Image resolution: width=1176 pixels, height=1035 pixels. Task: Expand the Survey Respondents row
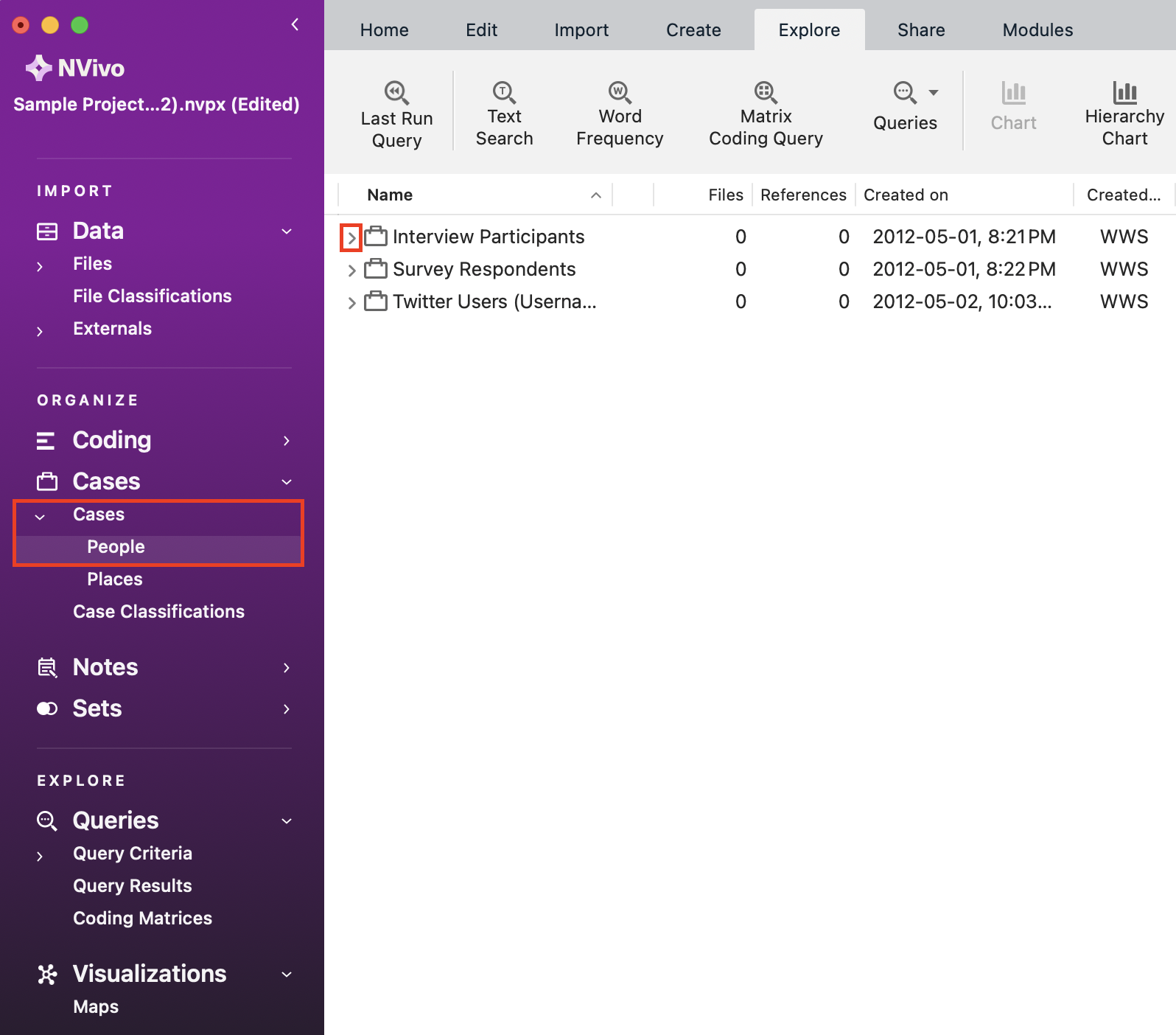tap(351, 271)
